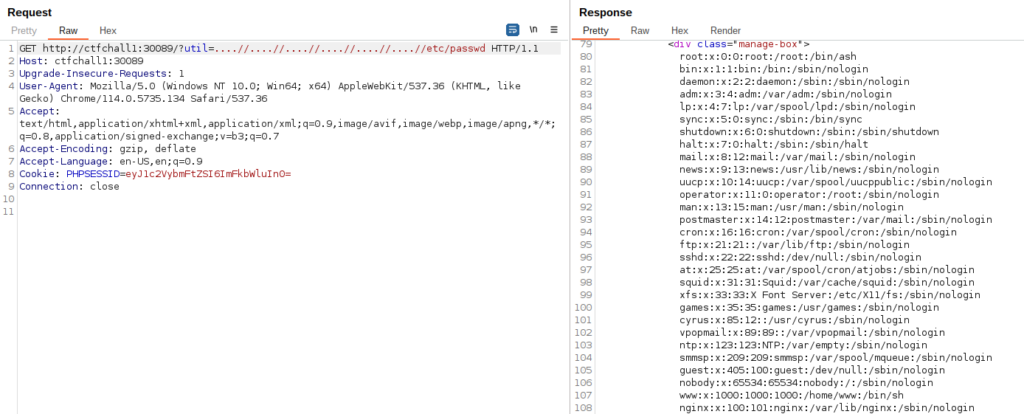
Task: Click the ftp:x:21:21 entry
Action: (794, 244)
